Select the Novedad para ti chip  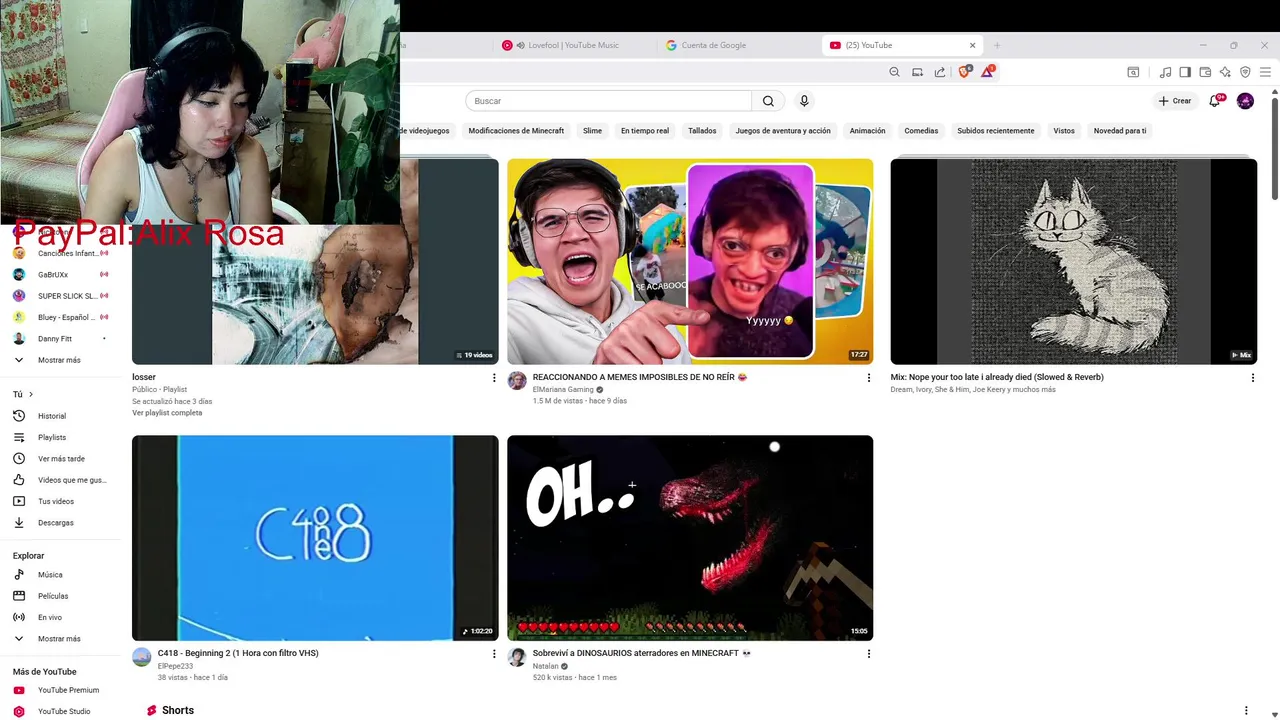[x=1120, y=131]
